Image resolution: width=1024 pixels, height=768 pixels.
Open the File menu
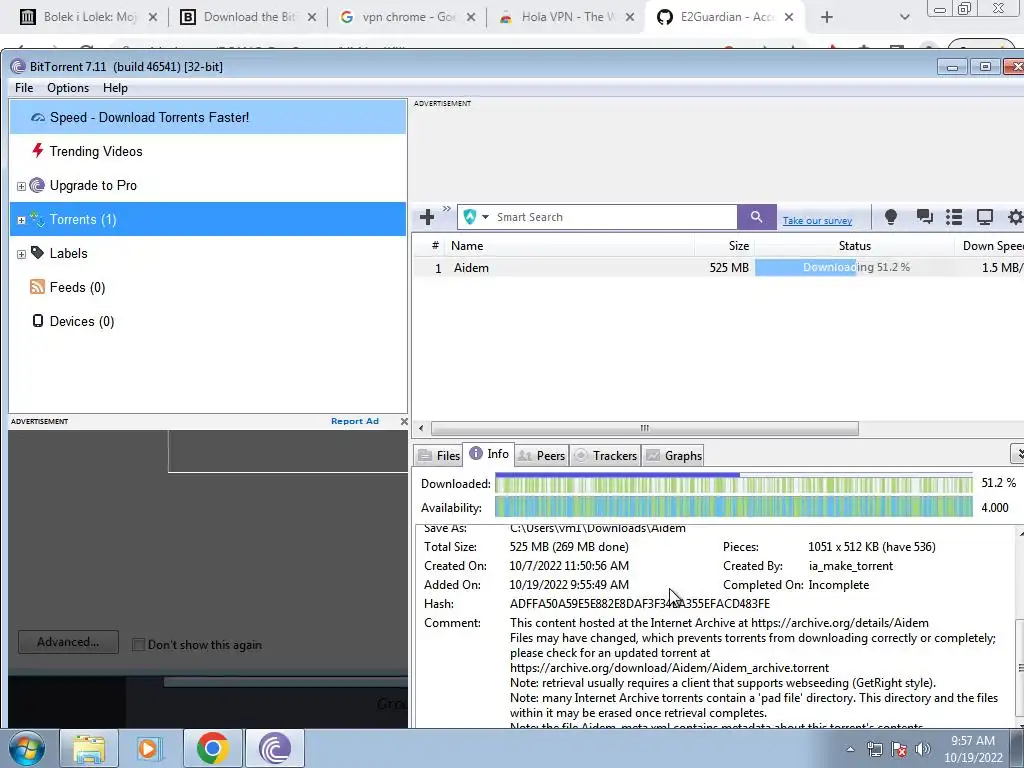(x=24, y=88)
